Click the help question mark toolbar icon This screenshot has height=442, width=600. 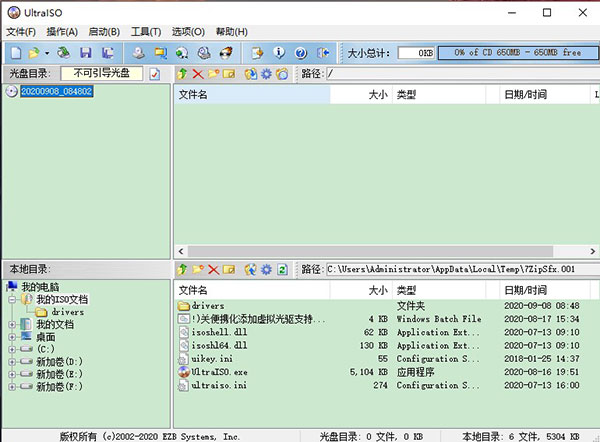click(299, 52)
